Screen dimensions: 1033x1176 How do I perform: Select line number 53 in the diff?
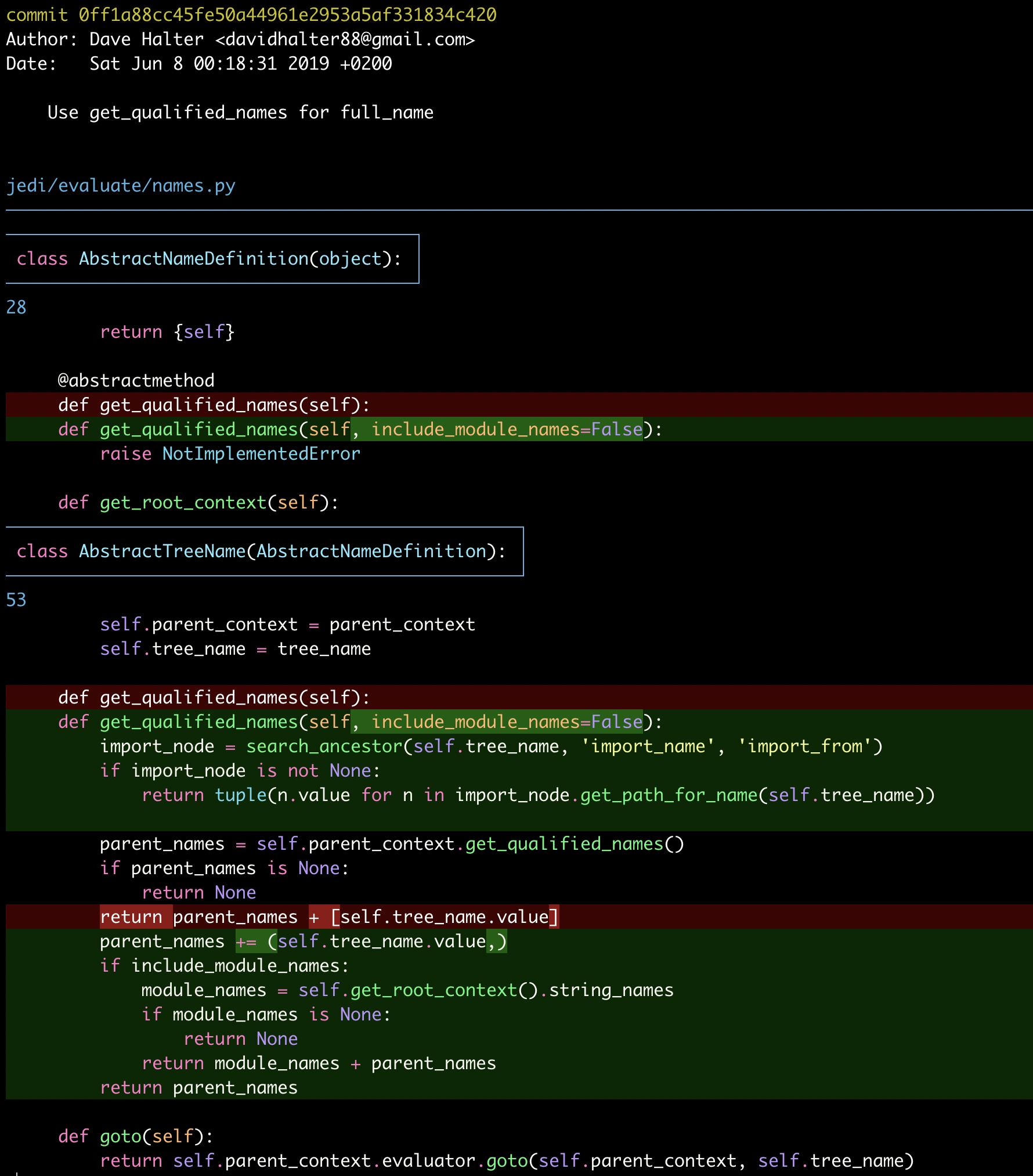16,600
